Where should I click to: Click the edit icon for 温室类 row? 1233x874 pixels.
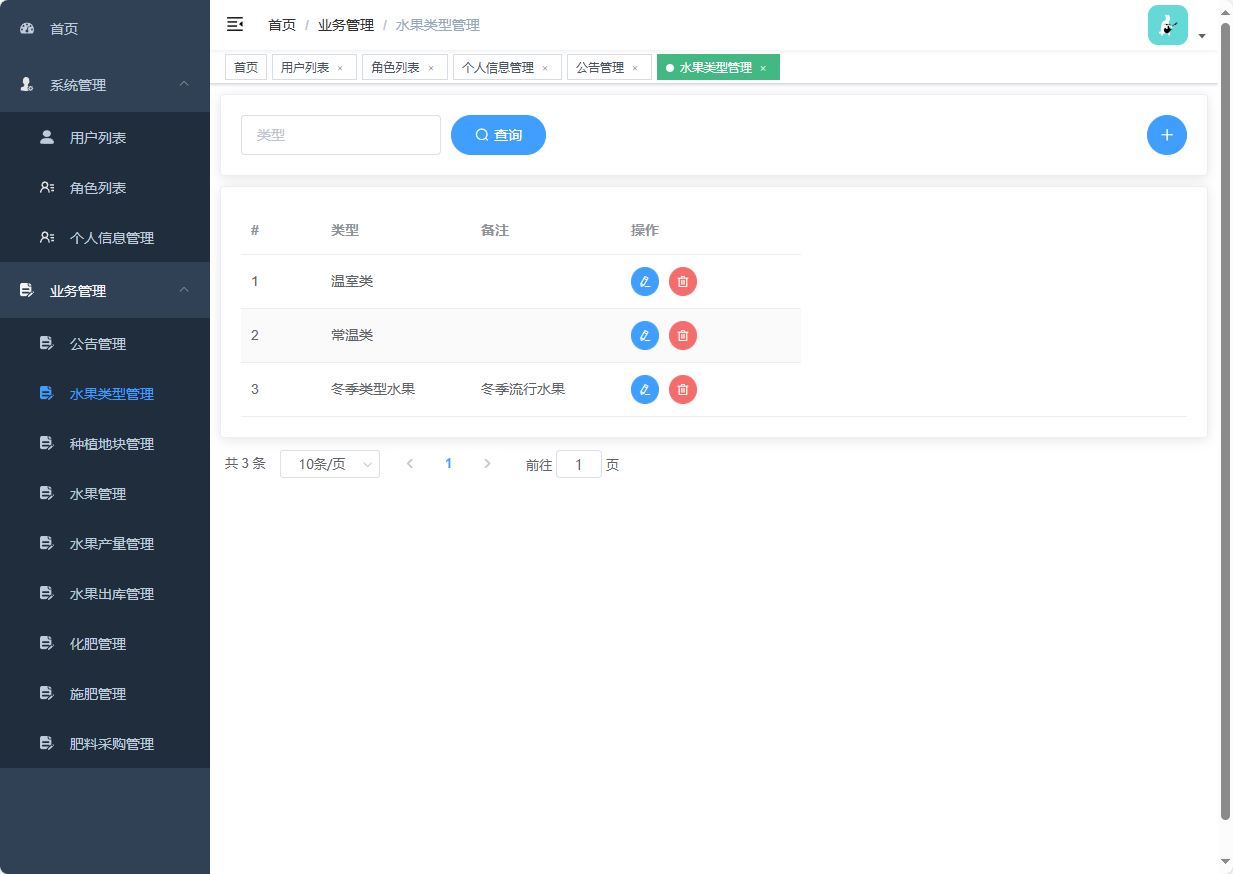(x=644, y=281)
